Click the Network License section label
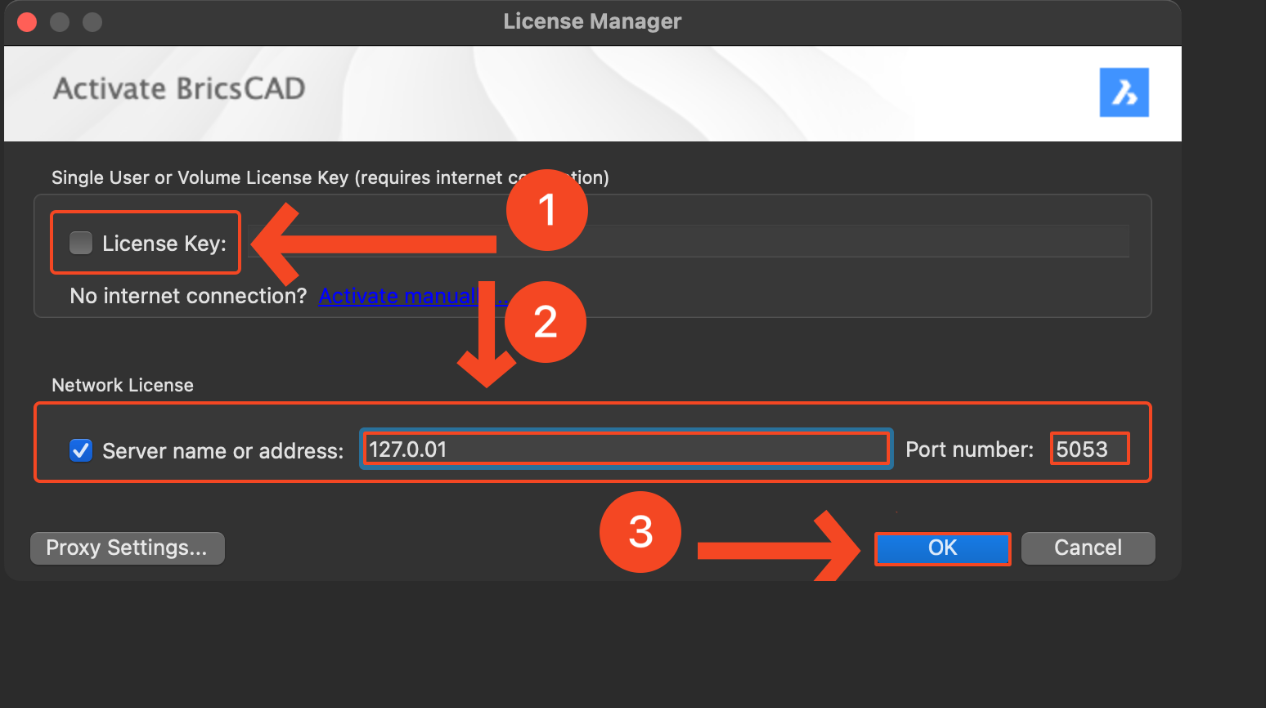 tap(122, 385)
